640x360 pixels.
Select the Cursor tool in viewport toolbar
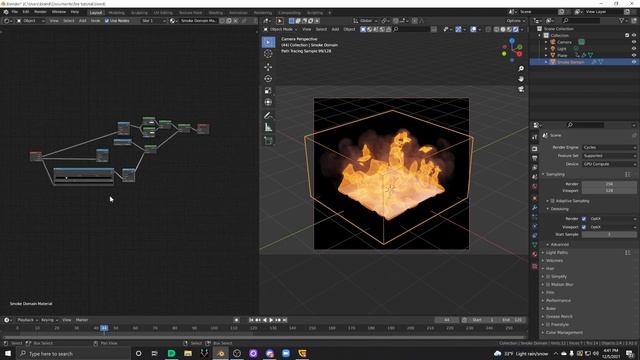pos(268,54)
